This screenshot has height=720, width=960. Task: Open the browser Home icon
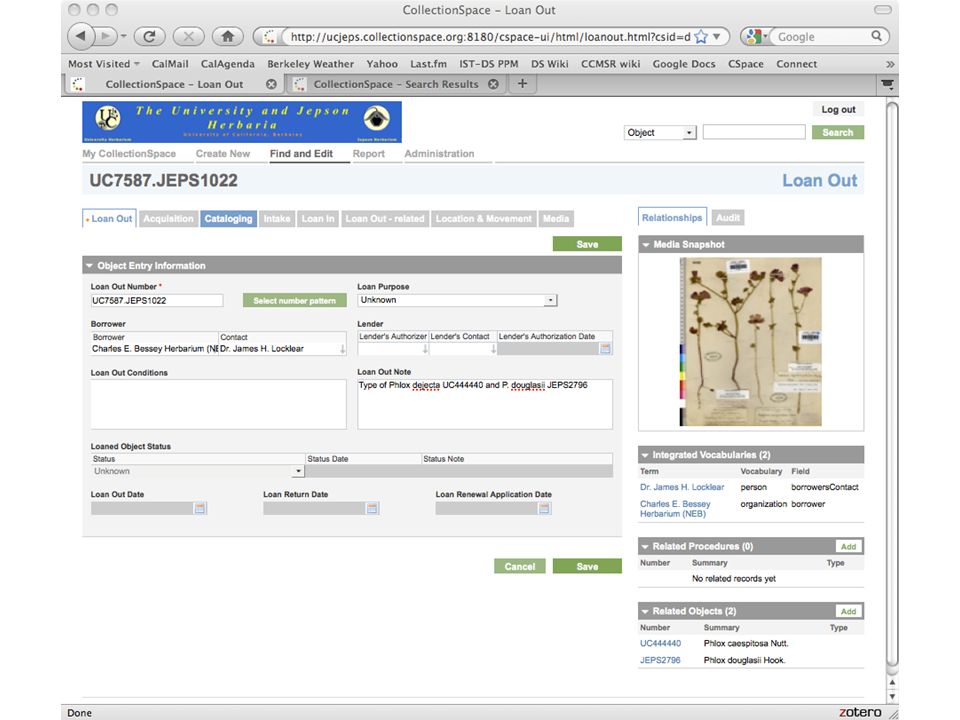(x=228, y=37)
